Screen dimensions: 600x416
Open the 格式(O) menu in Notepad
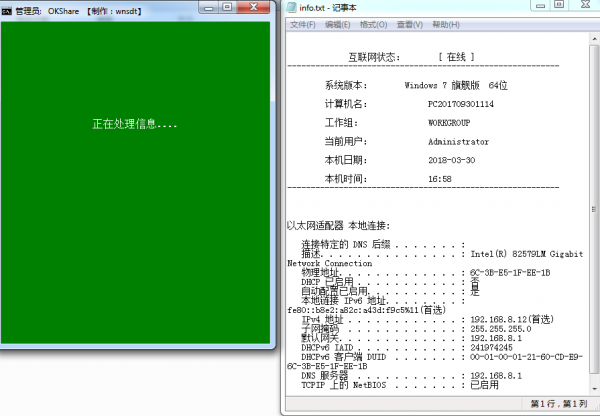click(x=373, y=25)
